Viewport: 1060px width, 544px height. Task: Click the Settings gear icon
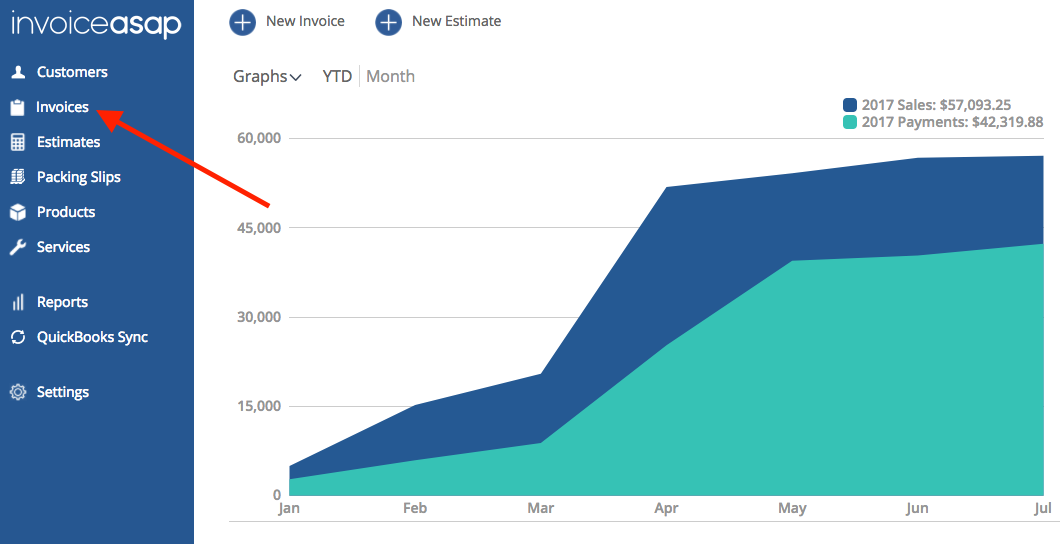(17, 392)
